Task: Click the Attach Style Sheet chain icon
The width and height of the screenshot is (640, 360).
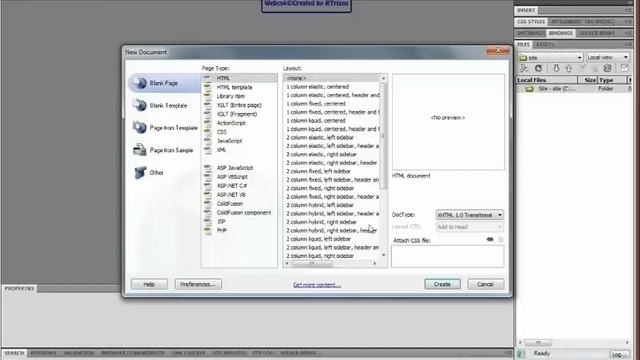Action: click(490, 240)
